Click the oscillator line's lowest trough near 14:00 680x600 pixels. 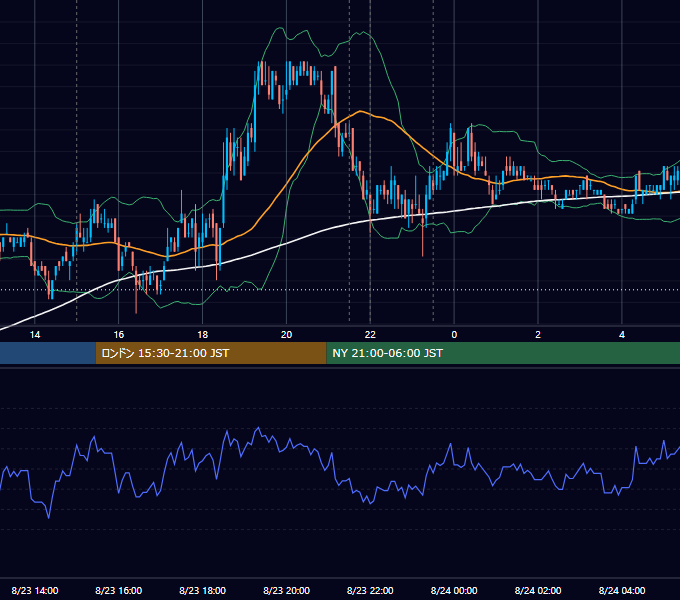tap(49, 517)
